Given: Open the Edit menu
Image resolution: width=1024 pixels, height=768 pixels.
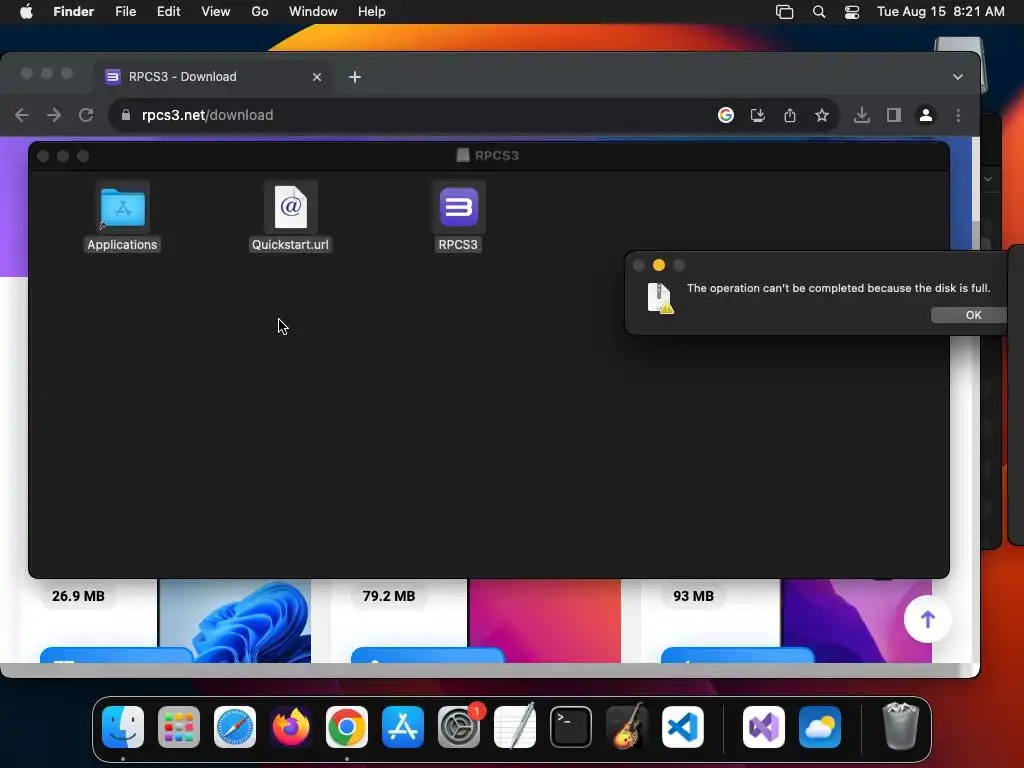Looking at the screenshot, I should [x=168, y=12].
